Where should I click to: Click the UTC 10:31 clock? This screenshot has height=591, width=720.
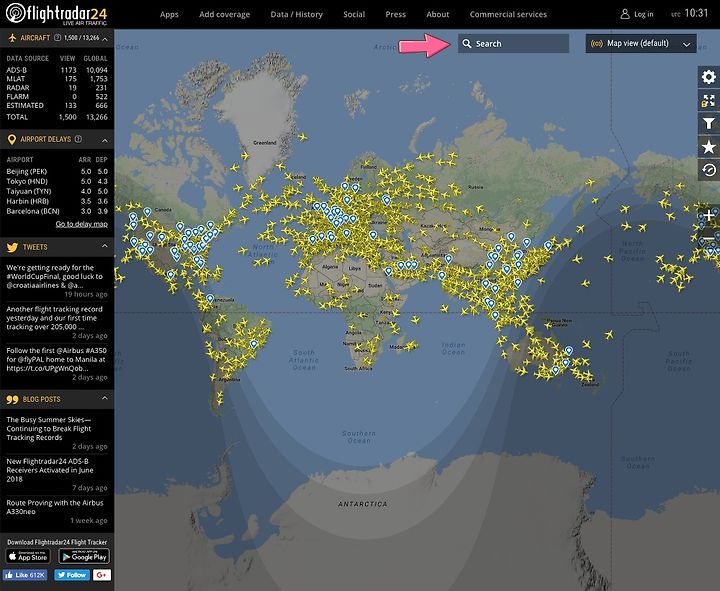point(690,13)
